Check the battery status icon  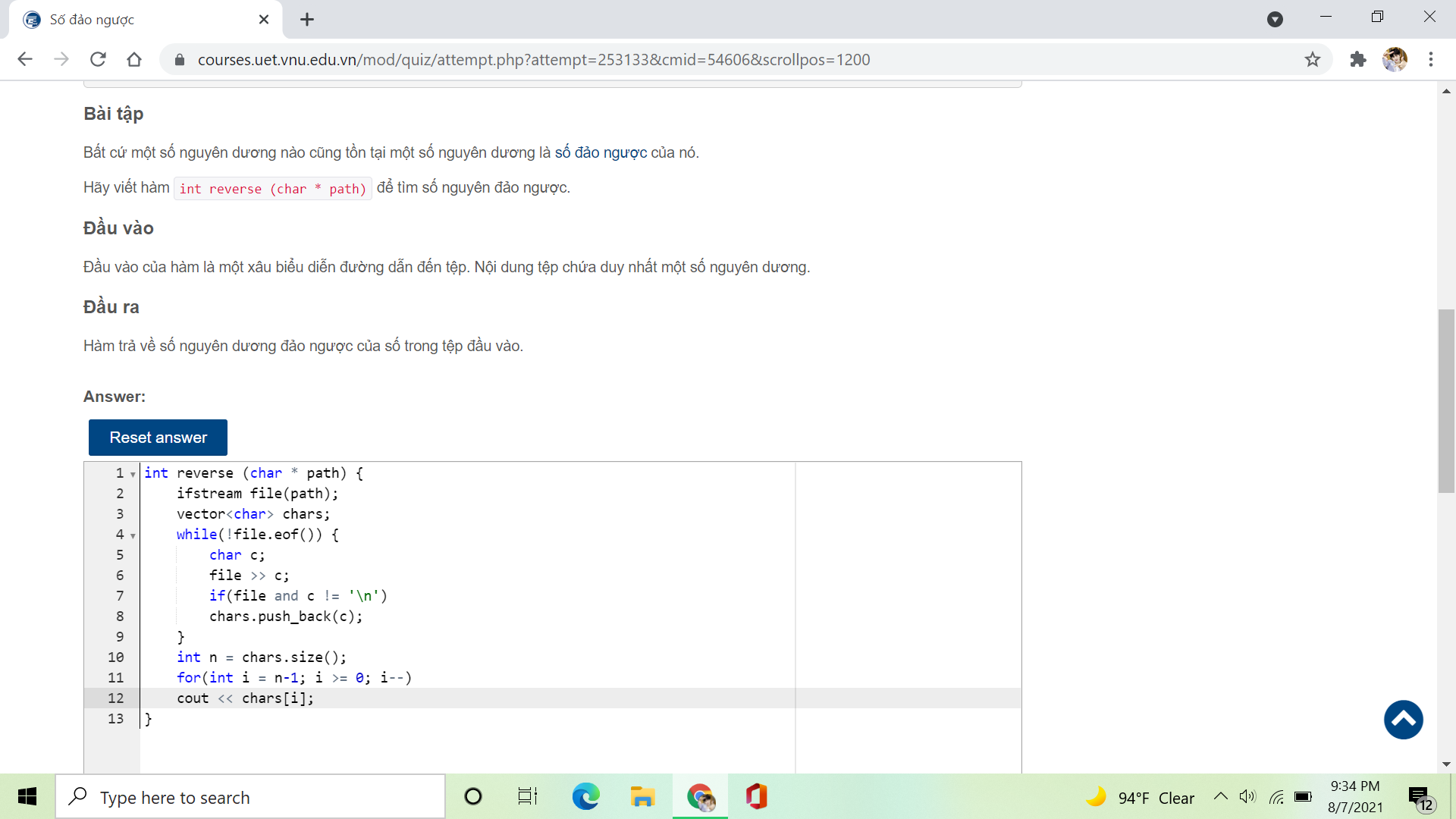click(x=1304, y=797)
